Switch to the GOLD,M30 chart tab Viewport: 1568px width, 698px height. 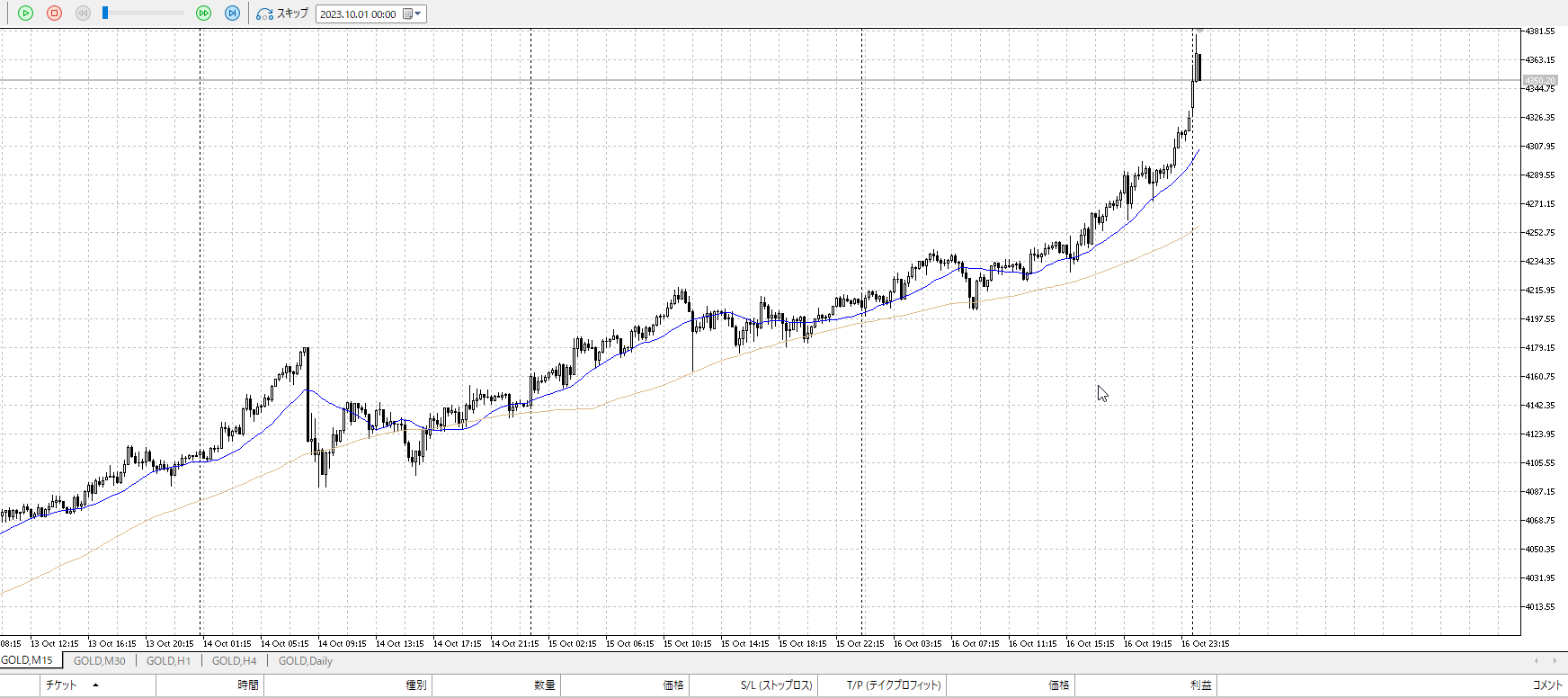click(x=99, y=661)
